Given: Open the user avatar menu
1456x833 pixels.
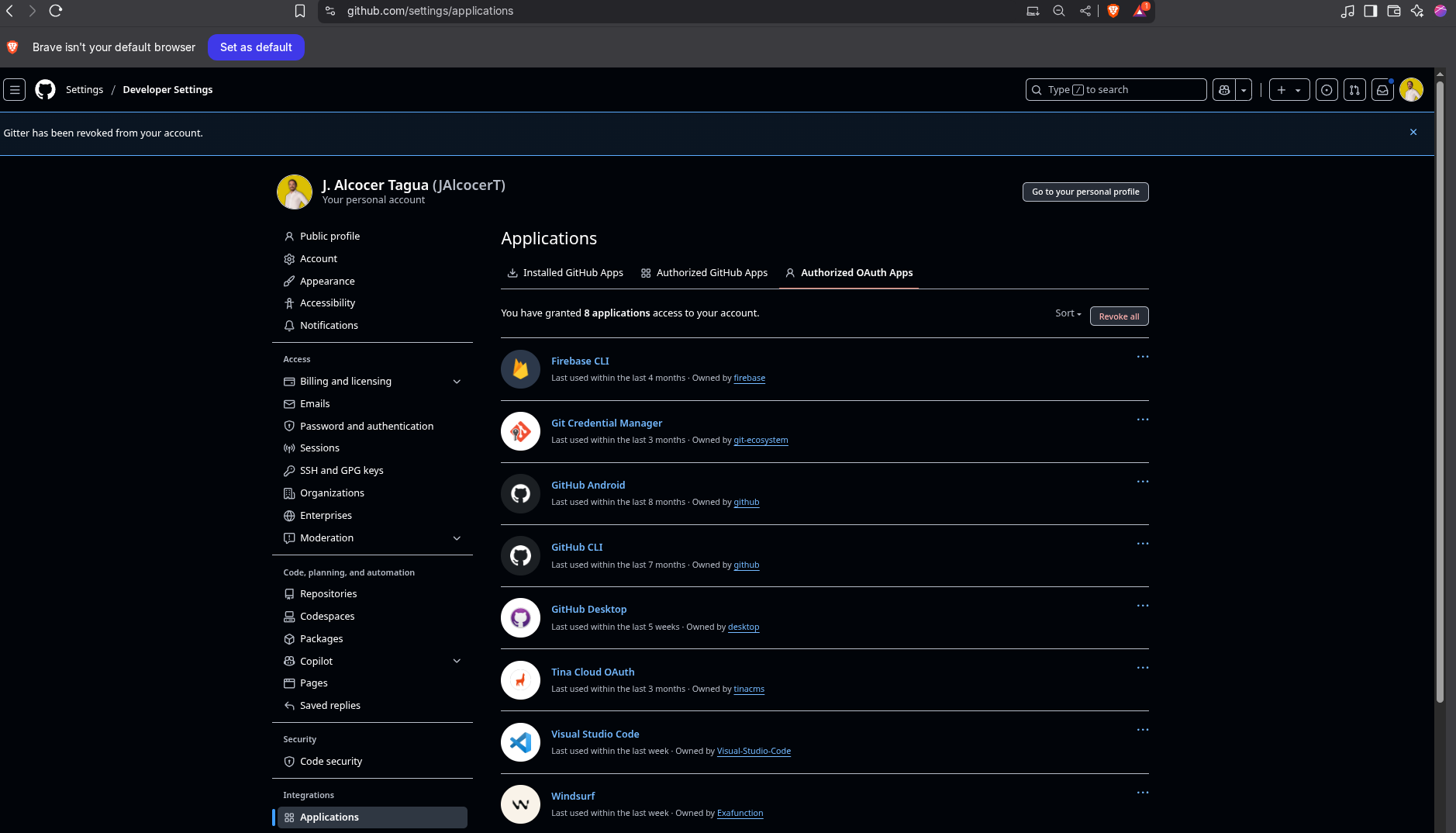Looking at the screenshot, I should pos(1411,90).
